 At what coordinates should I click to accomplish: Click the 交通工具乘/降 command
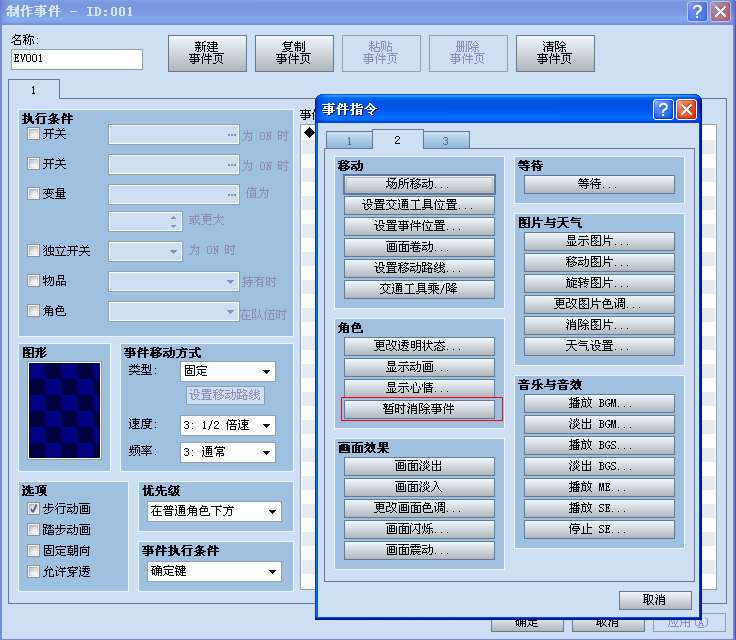[419, 289]
